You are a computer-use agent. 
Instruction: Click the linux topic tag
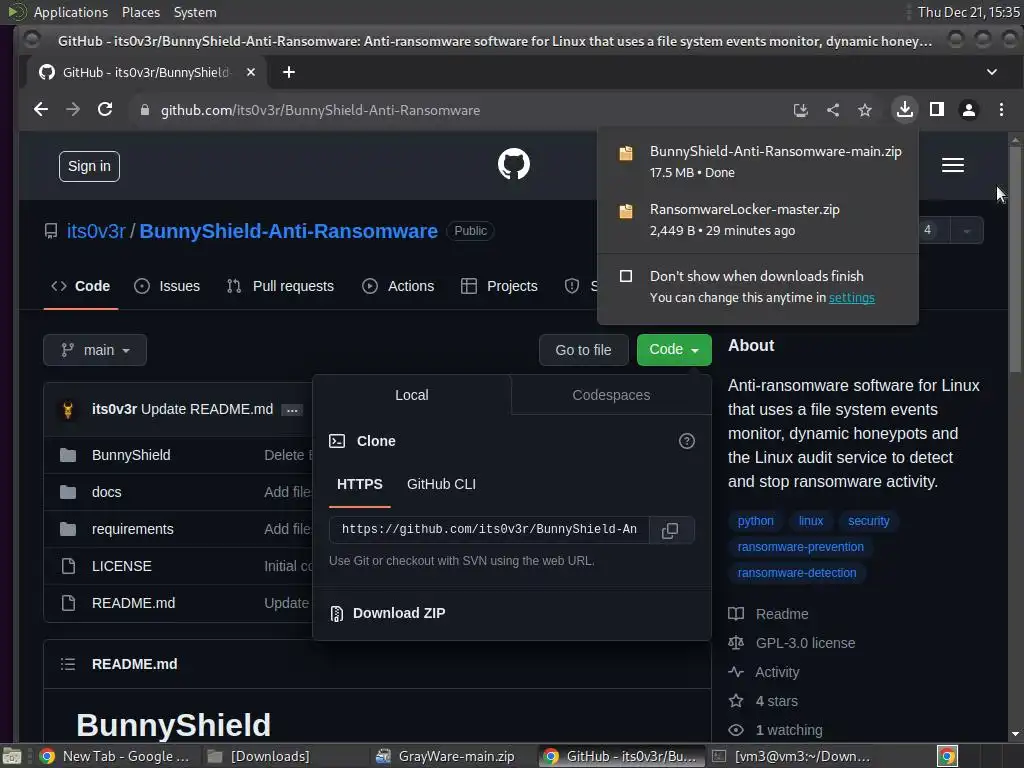coord(810,521)
